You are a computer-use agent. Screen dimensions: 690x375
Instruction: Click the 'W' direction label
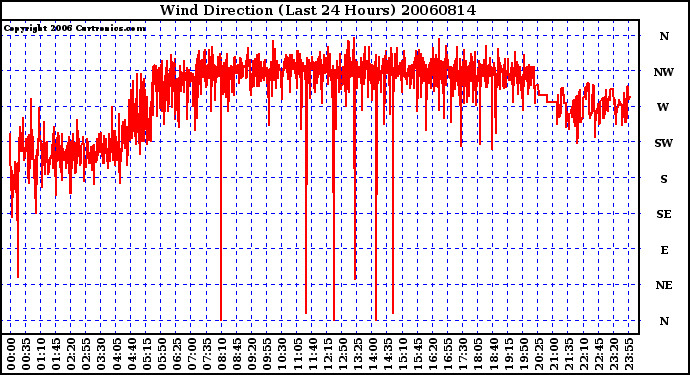click(x=663, y=107)
